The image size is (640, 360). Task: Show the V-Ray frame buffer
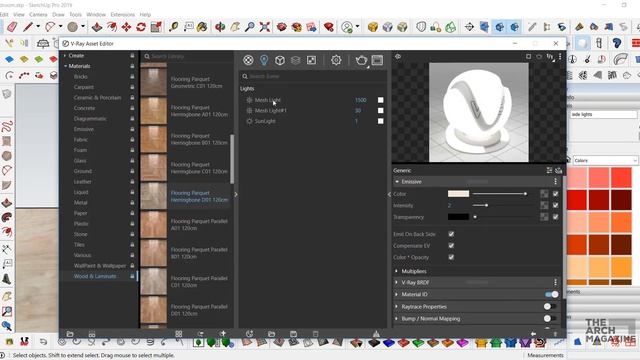coord(377,60)
